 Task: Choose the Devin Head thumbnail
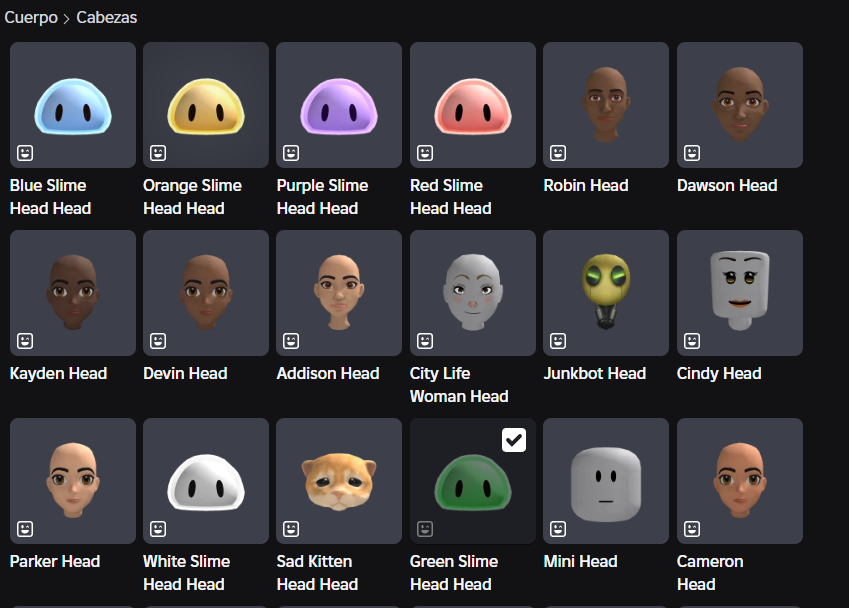tap(206, 293)
